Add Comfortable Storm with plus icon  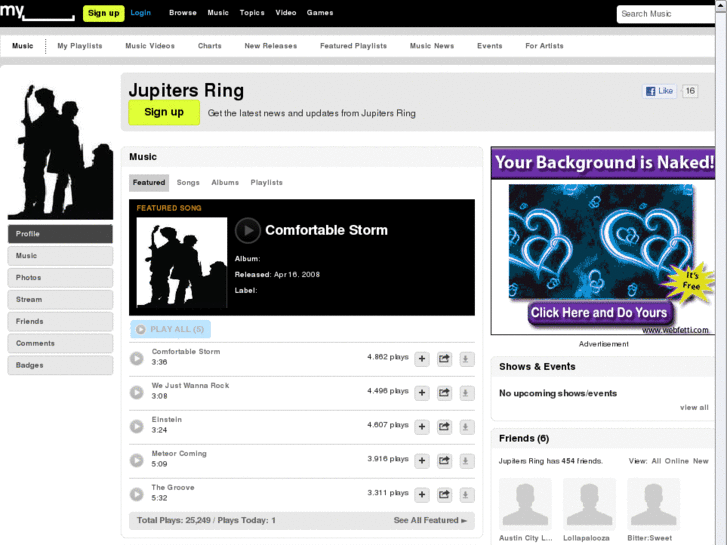(x=422, y=359)
